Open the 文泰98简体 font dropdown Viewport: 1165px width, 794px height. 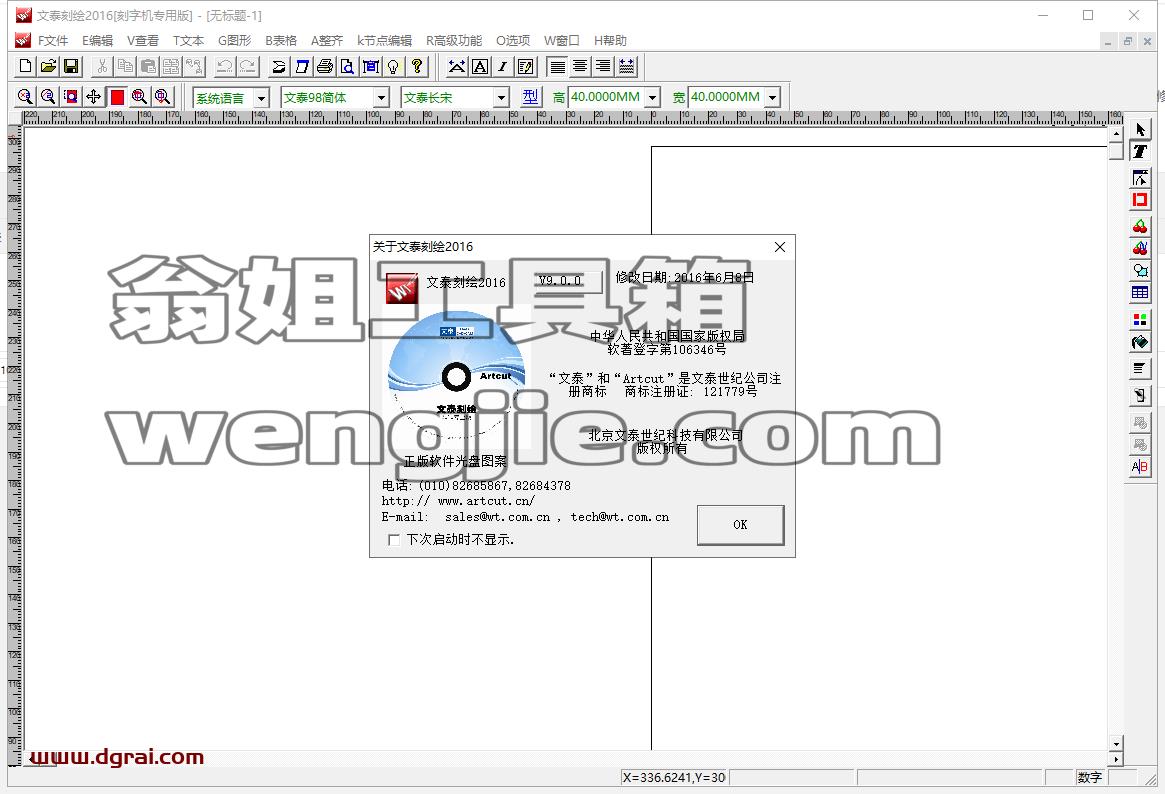(x=381, y=98)
